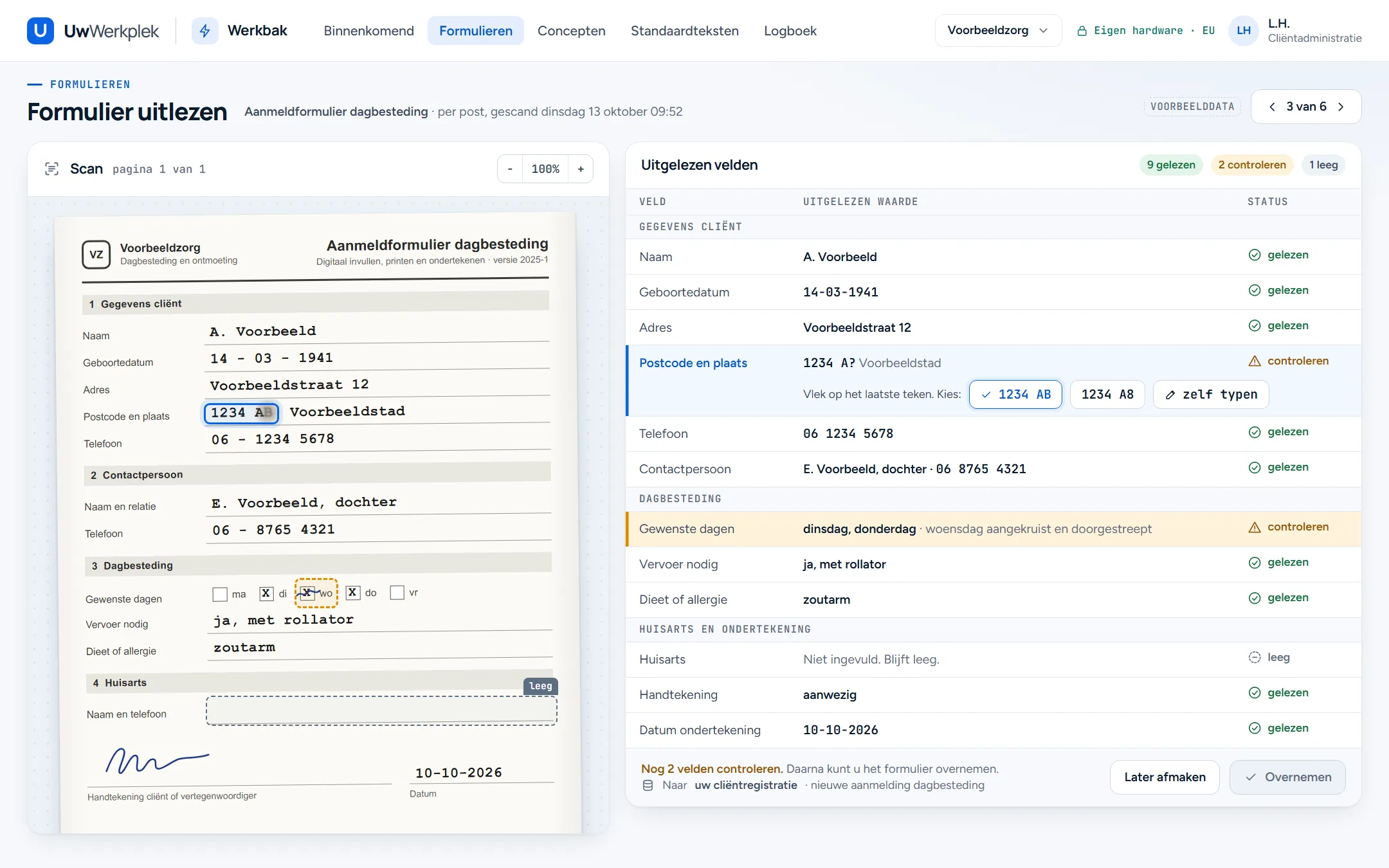Click the Later afmaken button
Screen dimensions: 1389x868
pos(1165,777)
